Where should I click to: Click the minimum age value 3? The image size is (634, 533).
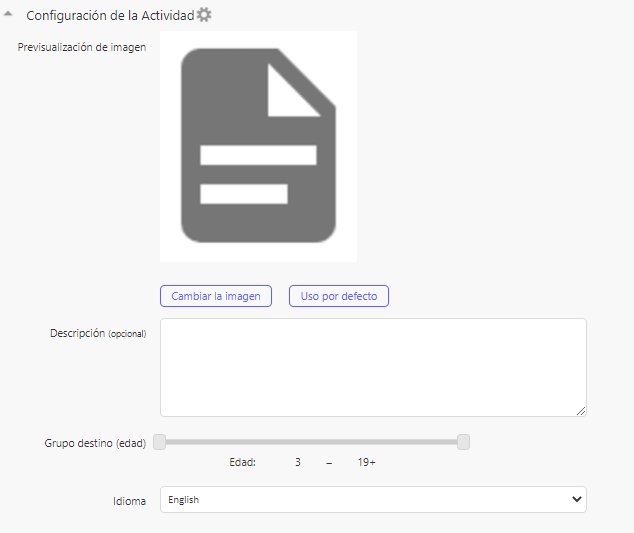pyautogui.click(x=298, y=462)
